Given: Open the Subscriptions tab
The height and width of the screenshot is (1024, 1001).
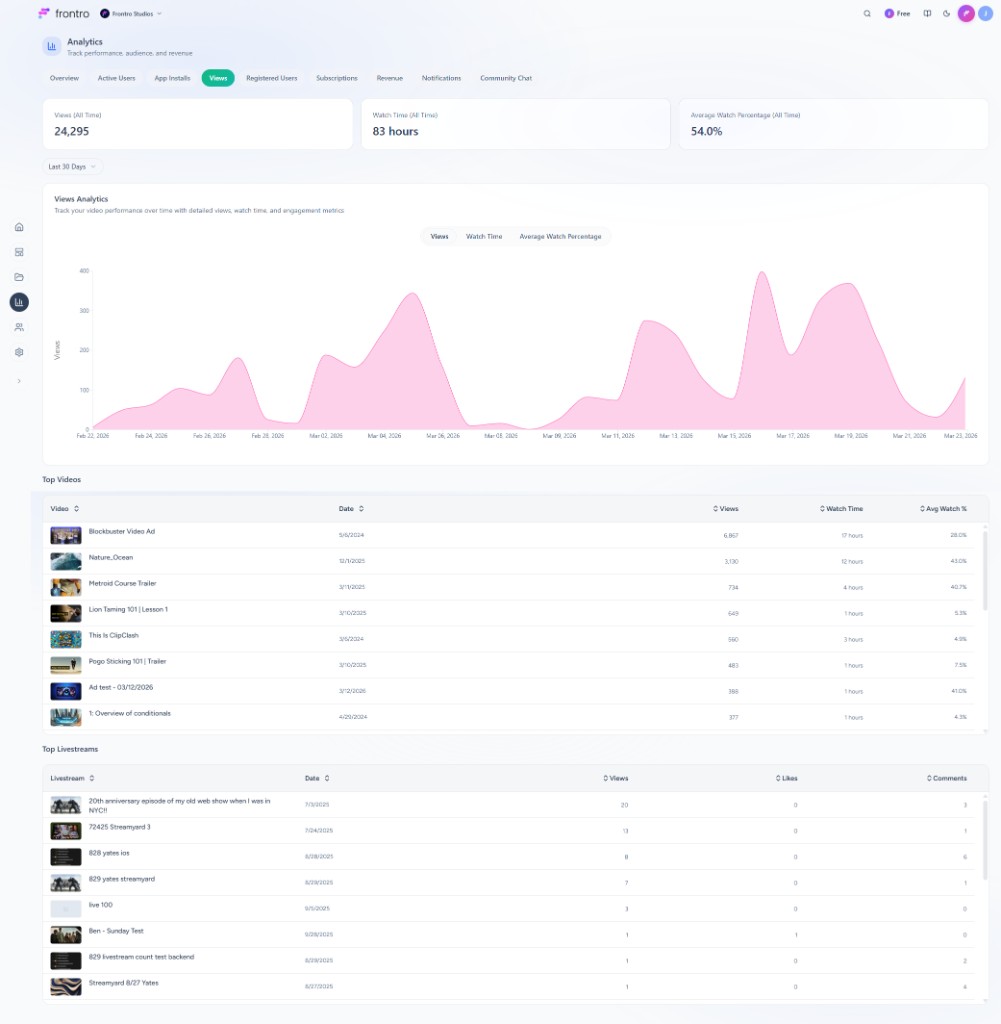Looking at the screenshot, I should point(336,78).
